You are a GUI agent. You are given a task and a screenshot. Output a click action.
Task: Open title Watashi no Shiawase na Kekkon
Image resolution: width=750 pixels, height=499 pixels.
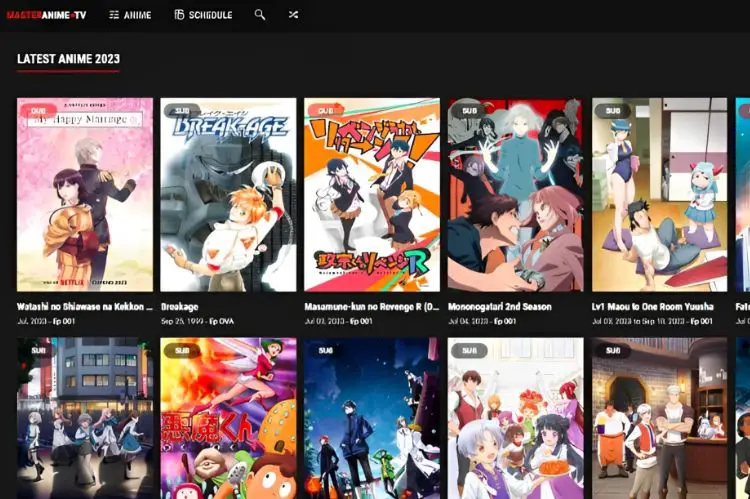pyautogui.click(x=85, y=307)
